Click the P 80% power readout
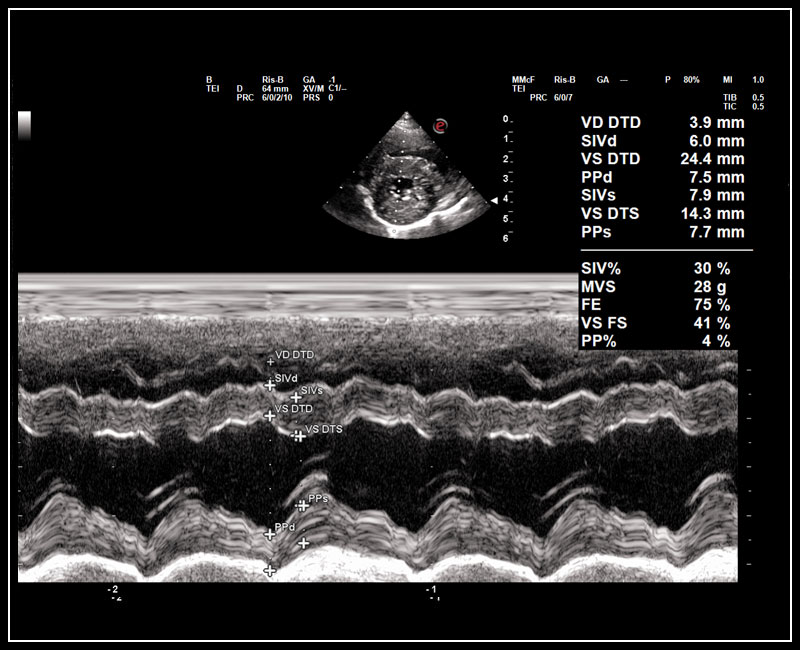The height and width of the screenshot is (650, 800). click(x=682, y=79)
